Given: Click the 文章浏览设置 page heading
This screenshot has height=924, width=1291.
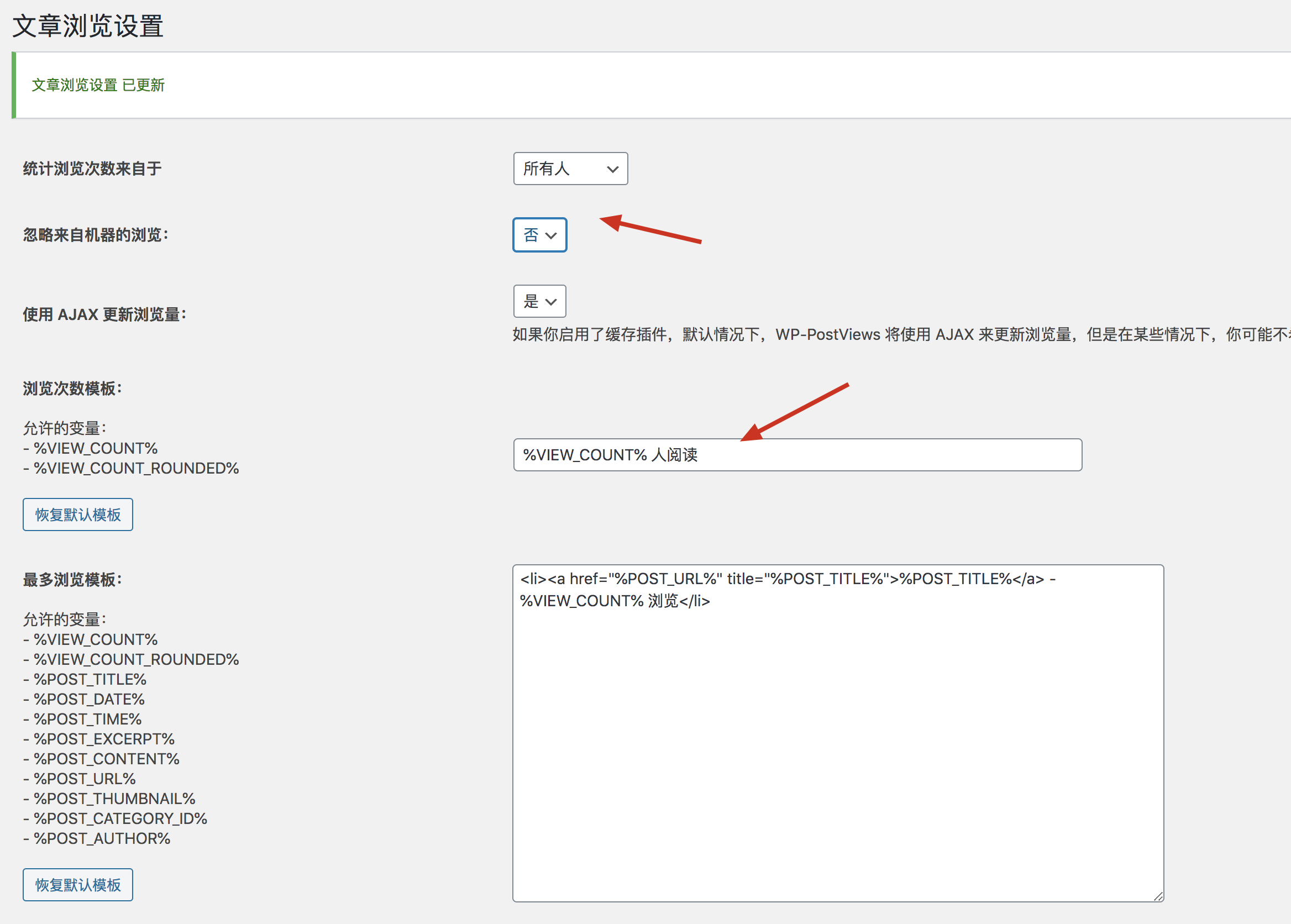Looking at the screenshot, I should (x=88, y=26).
